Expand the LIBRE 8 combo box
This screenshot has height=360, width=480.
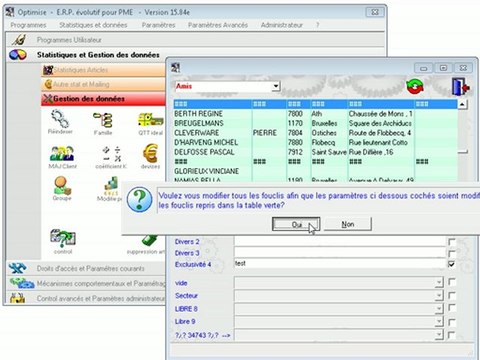coord(439,309)
